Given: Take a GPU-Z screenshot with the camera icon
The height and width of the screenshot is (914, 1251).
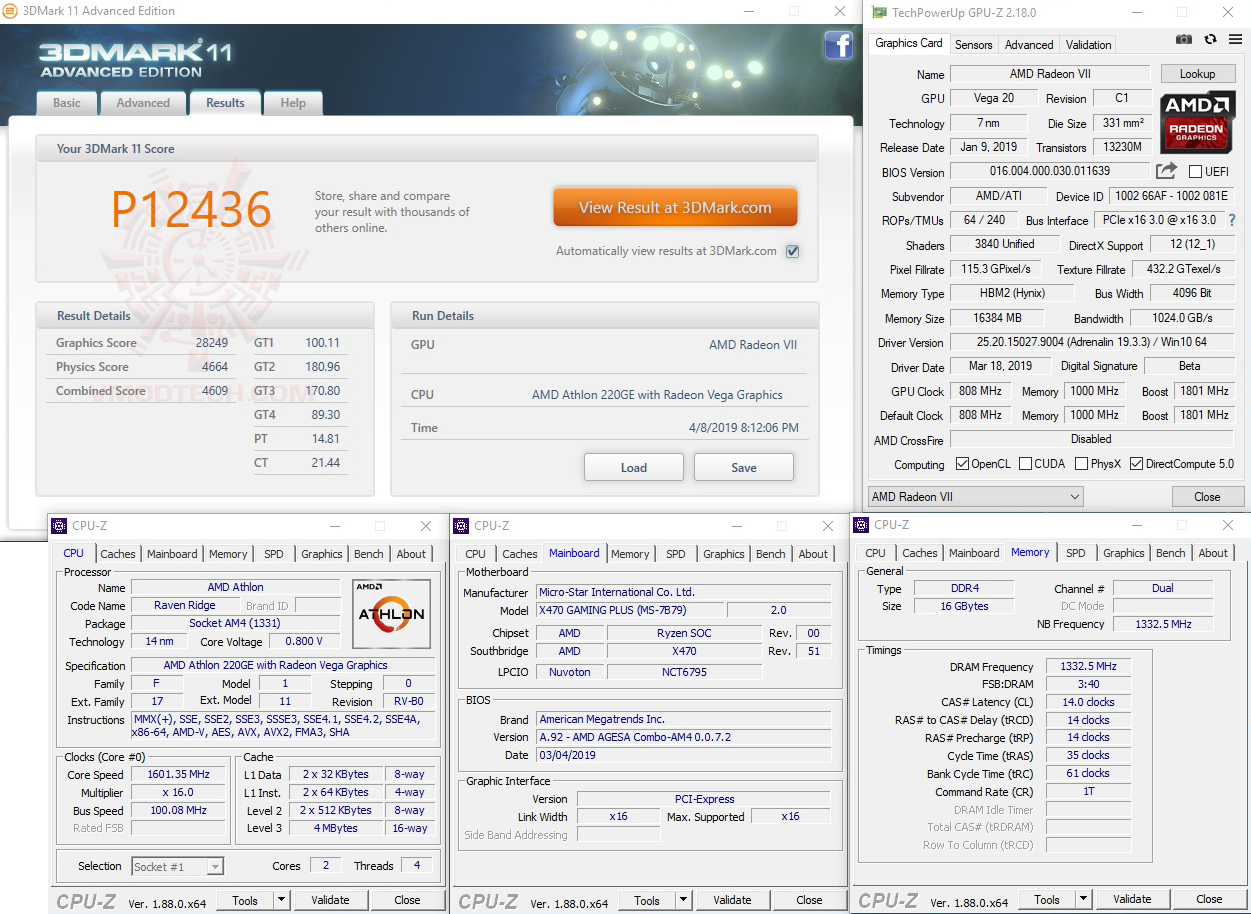Looking at the screenshot, I should pos(1184,40).
